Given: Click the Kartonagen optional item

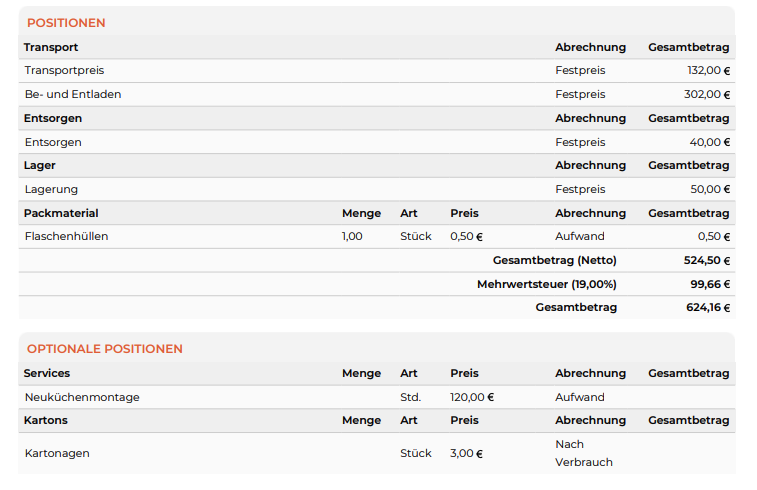Looking at the screenshot, I should click(57, 453).
